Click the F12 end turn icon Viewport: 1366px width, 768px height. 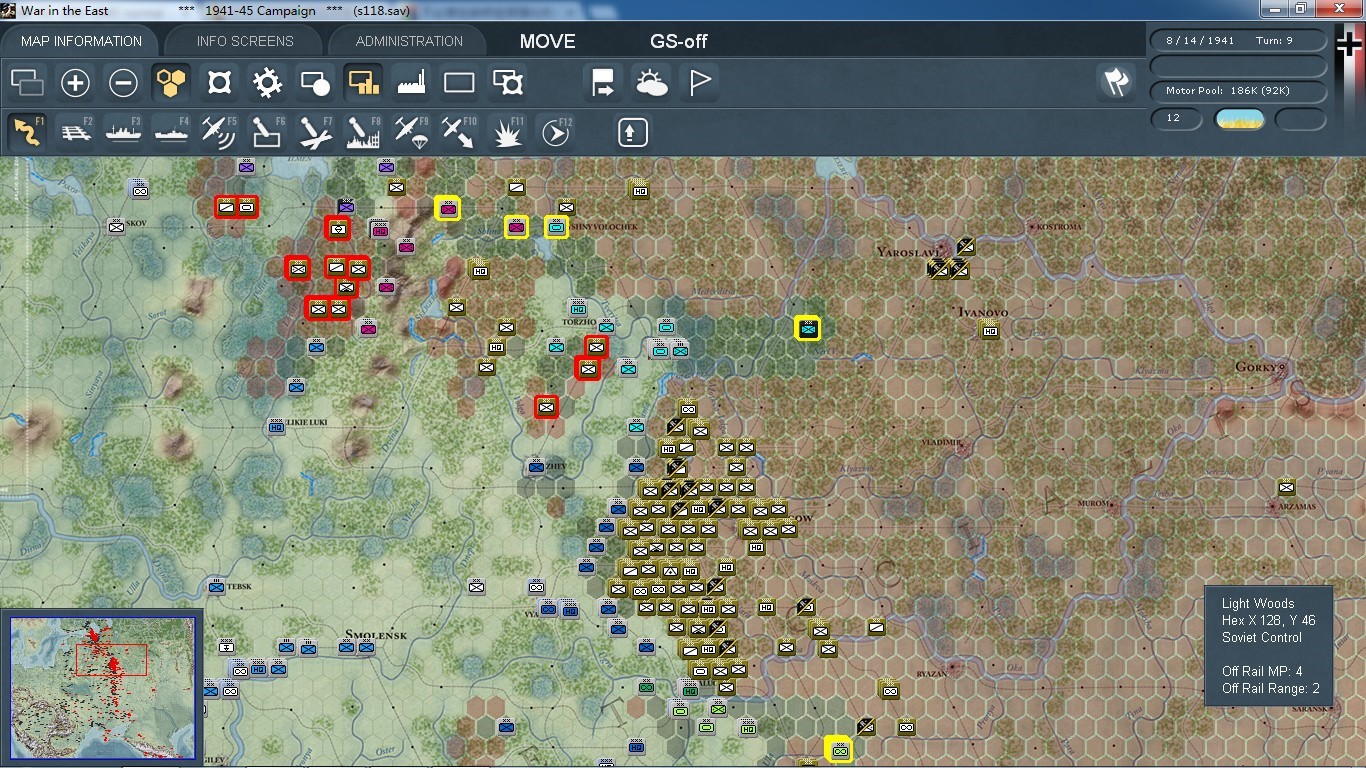pyautogui.click(x=556, y=132)
